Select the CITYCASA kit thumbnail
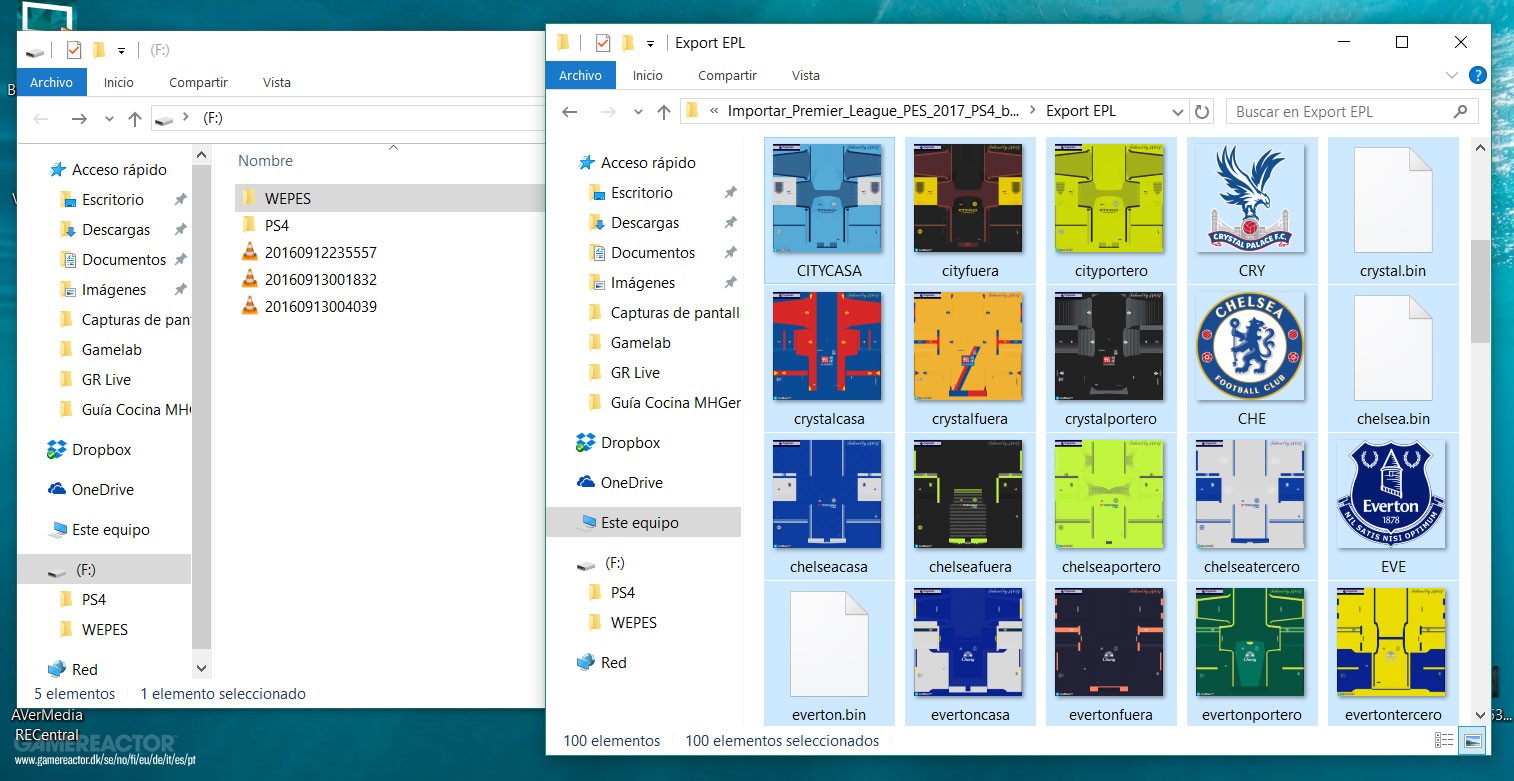Image resolution: width=1514 pixels, height=781 pixels. (x=827, y=199)
